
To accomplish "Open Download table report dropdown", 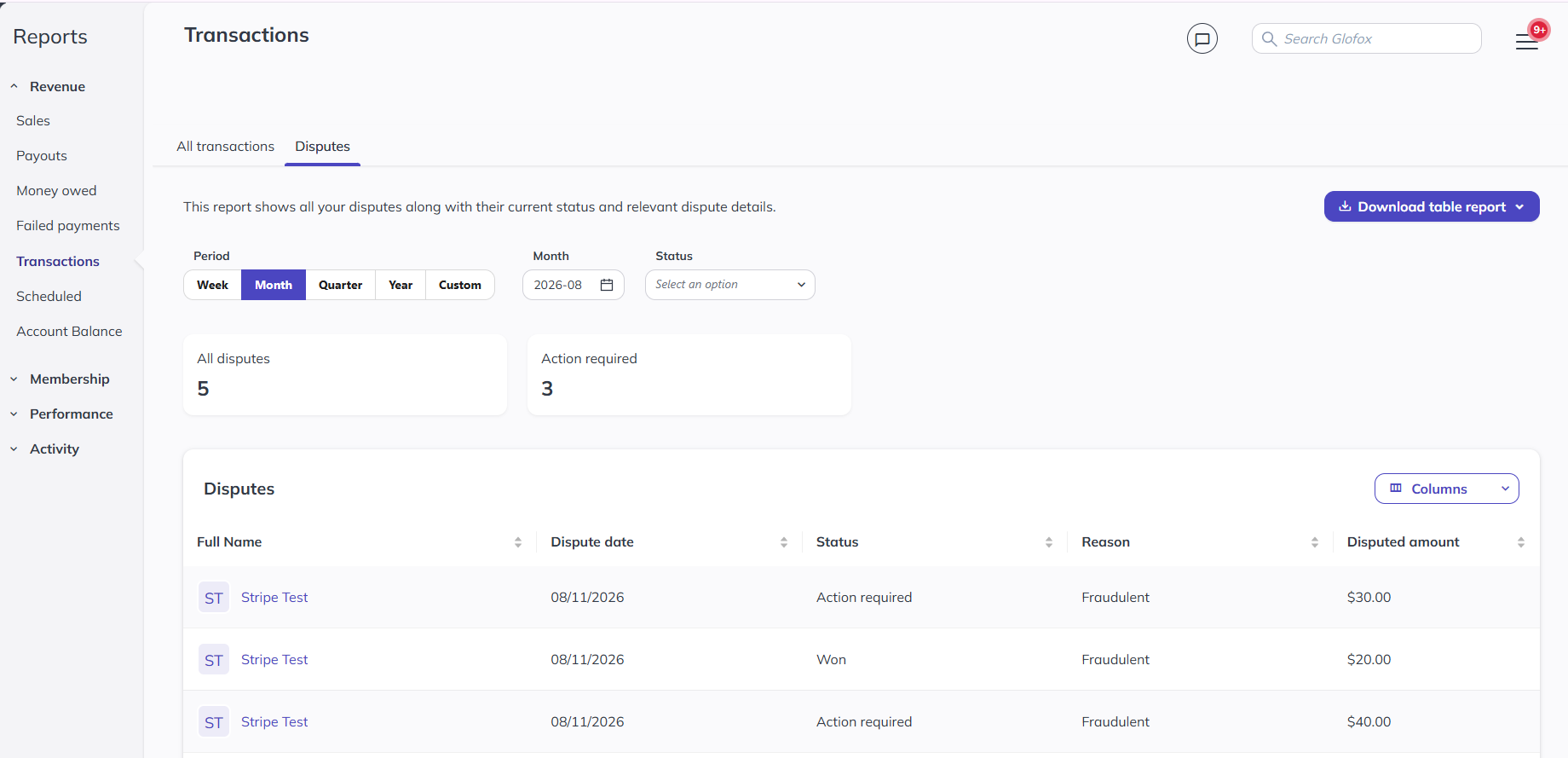I will (1432, 206).
